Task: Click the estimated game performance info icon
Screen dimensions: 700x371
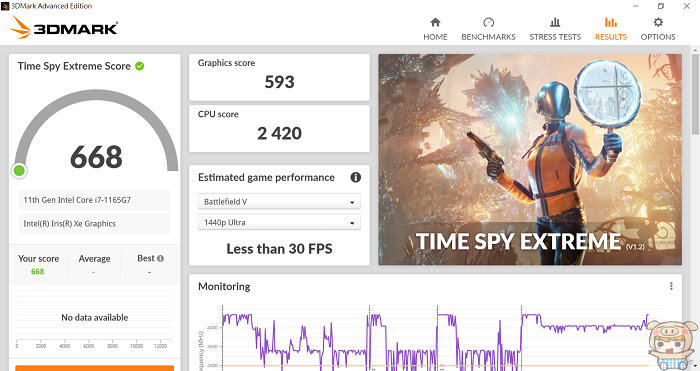Action: coord(355,177)
